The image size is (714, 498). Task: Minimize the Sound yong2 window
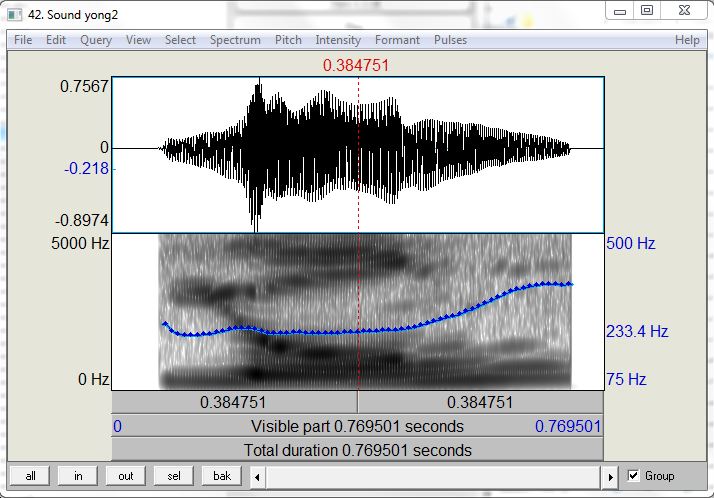pyautogui.click(x=620, y=11)
